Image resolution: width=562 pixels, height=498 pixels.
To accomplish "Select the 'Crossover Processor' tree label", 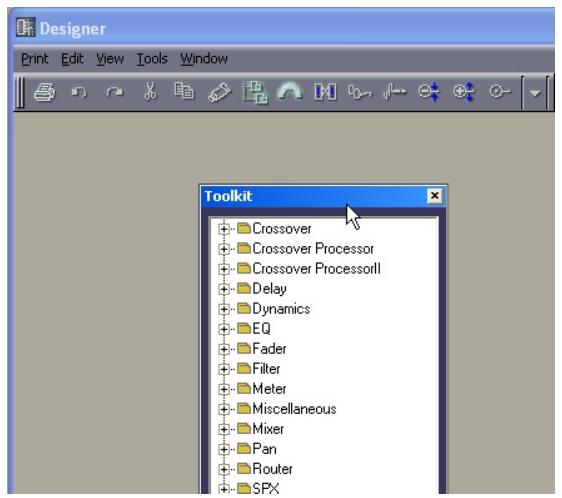I will click(x=313, y=249).
